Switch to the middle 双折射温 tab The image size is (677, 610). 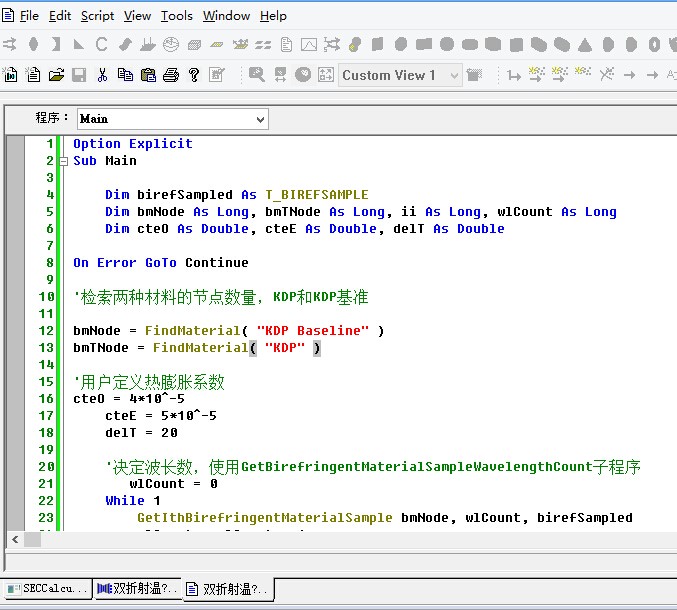point(137,589)
